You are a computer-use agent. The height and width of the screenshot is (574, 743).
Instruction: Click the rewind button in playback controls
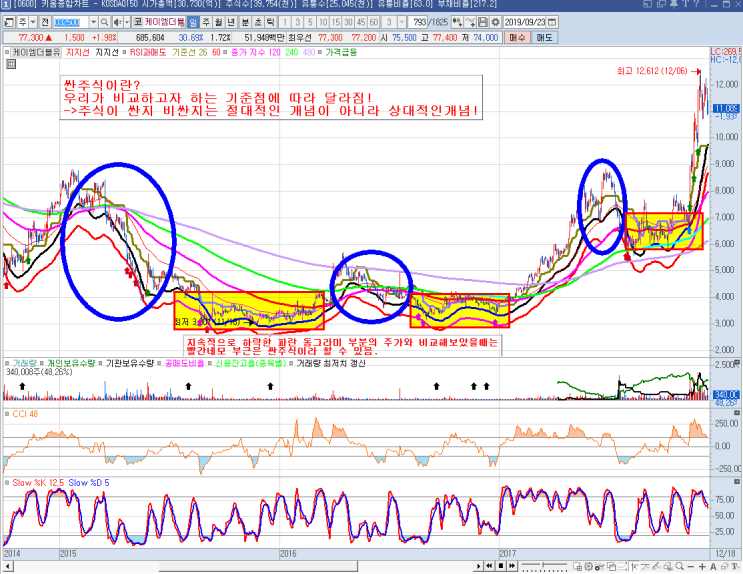tap(489, 566)
